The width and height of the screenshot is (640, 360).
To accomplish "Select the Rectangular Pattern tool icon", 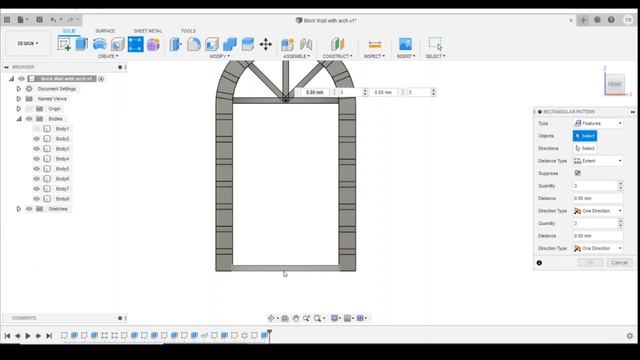I will [136, 44].
